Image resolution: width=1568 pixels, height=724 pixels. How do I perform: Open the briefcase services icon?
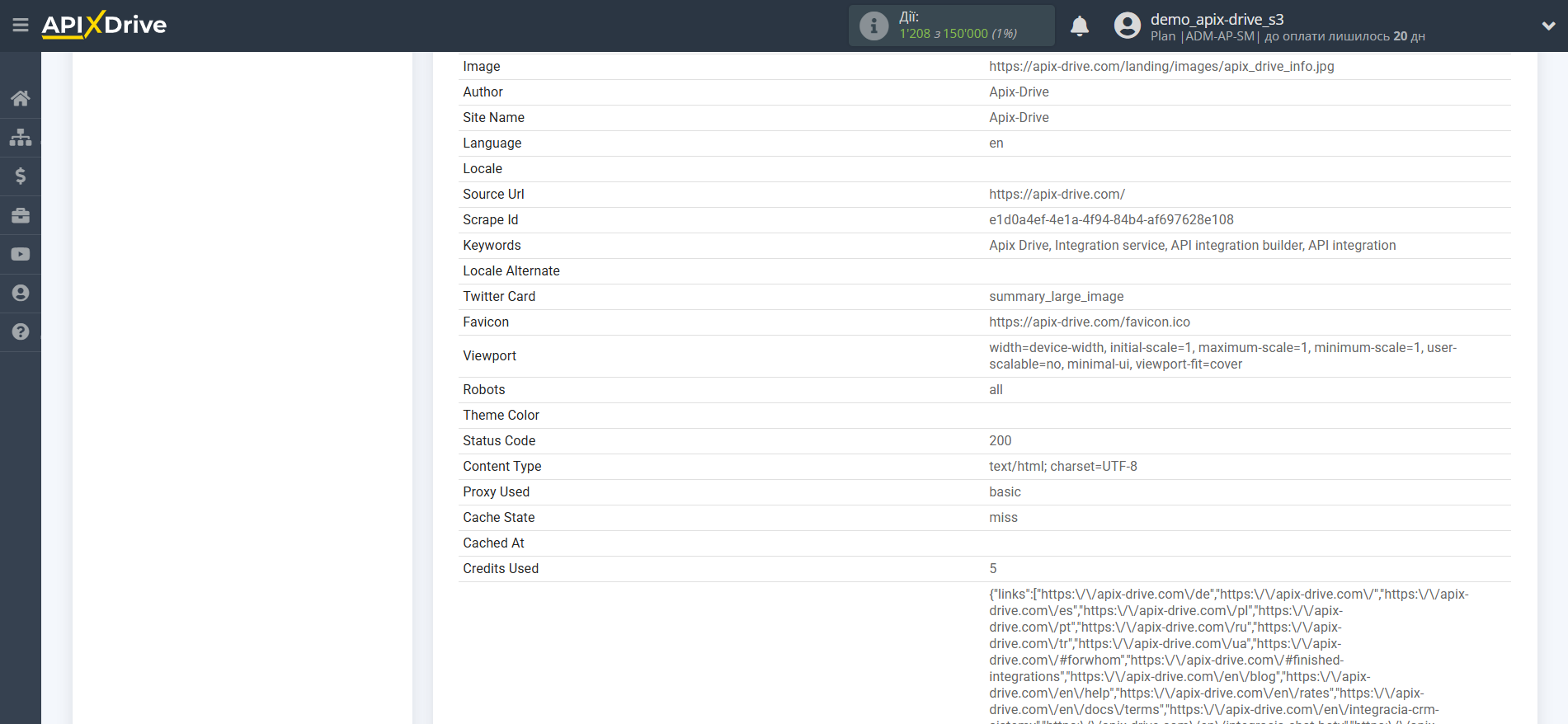click(21, 215)
